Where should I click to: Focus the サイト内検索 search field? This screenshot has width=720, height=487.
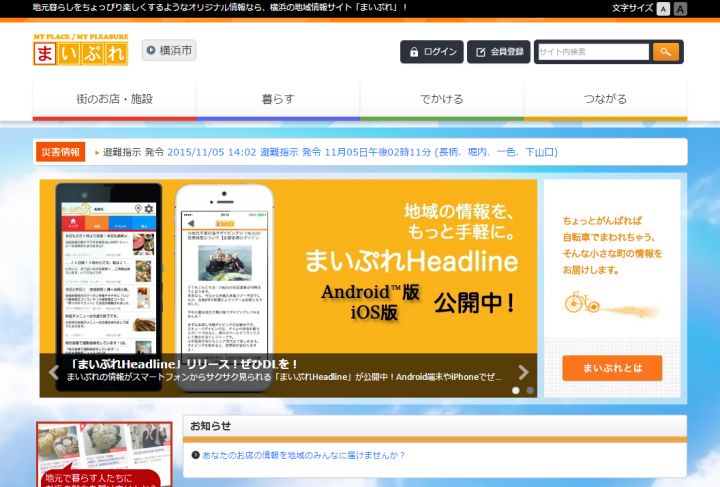pos(593,52)
